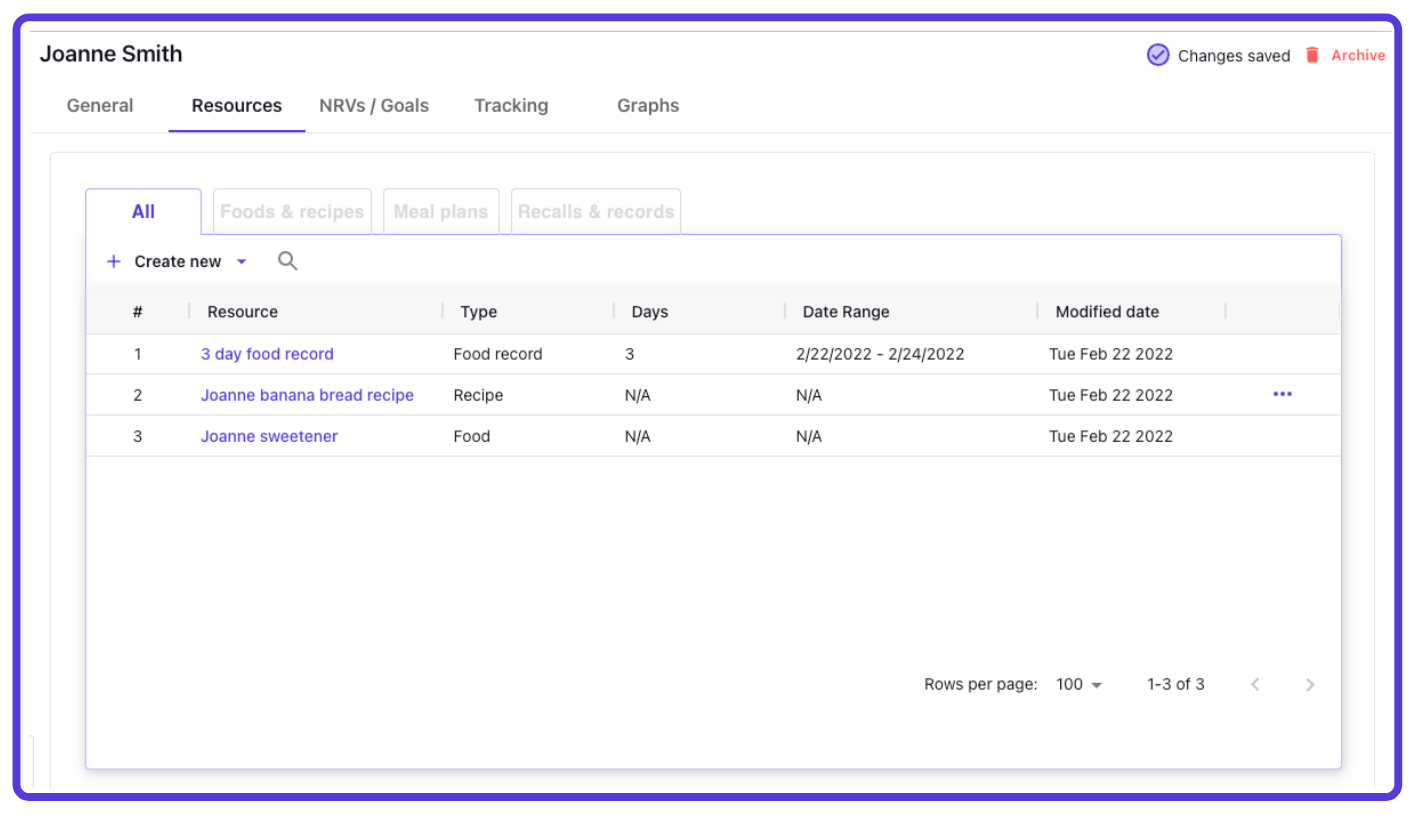Click the # column header
This screenshot has height=815, width=1410.
coord(138,312)
